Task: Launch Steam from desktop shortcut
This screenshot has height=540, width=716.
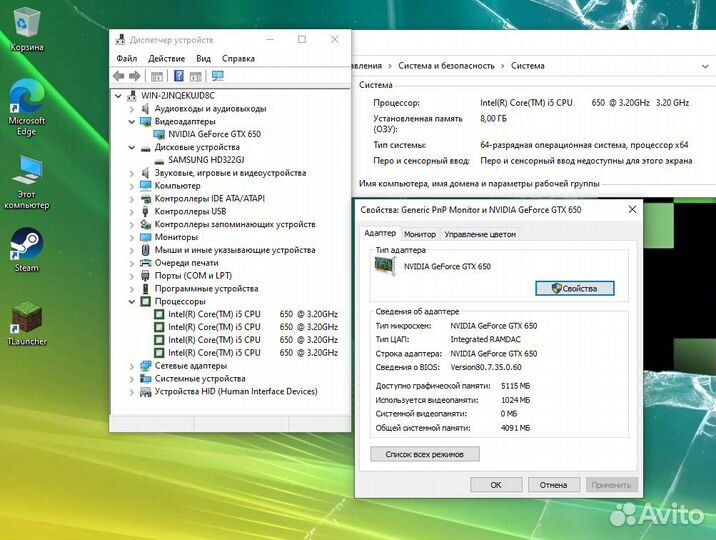Action: point(27,250)
